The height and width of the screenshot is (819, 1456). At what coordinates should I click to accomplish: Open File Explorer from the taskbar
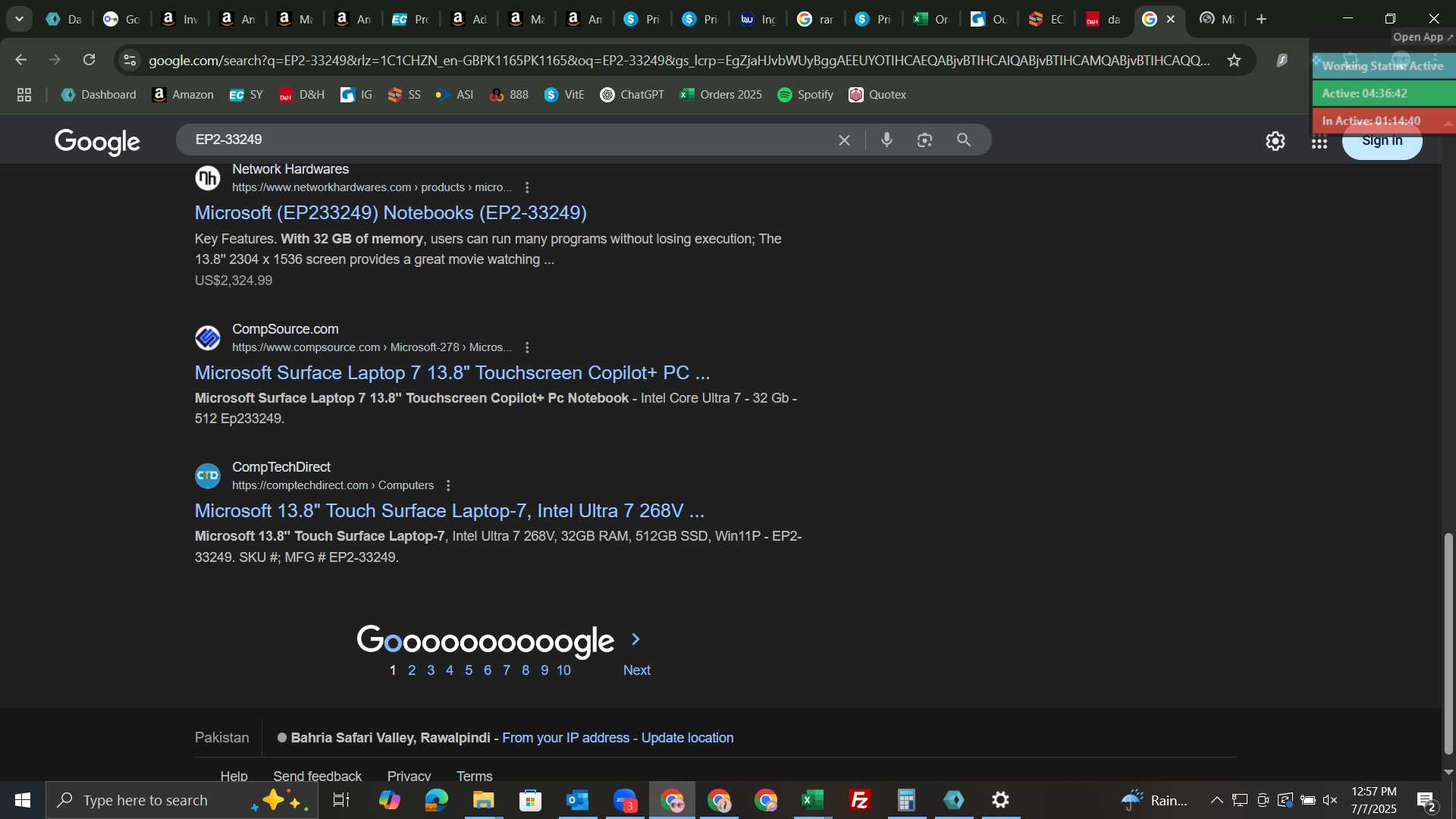coord(484,800)
